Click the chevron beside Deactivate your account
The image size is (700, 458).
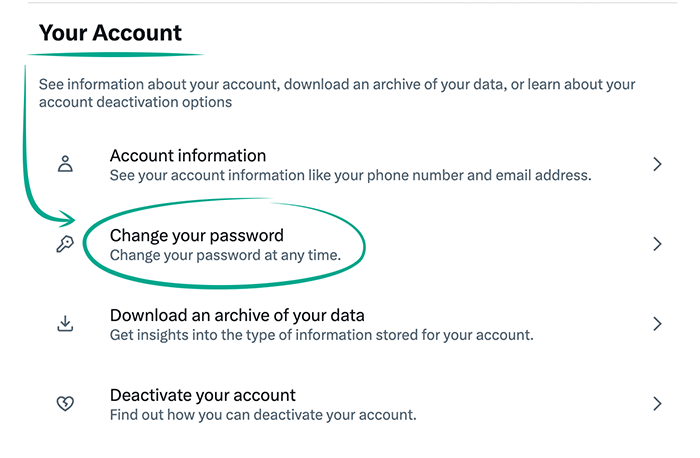pyautogui.click(x=657, y=404)
